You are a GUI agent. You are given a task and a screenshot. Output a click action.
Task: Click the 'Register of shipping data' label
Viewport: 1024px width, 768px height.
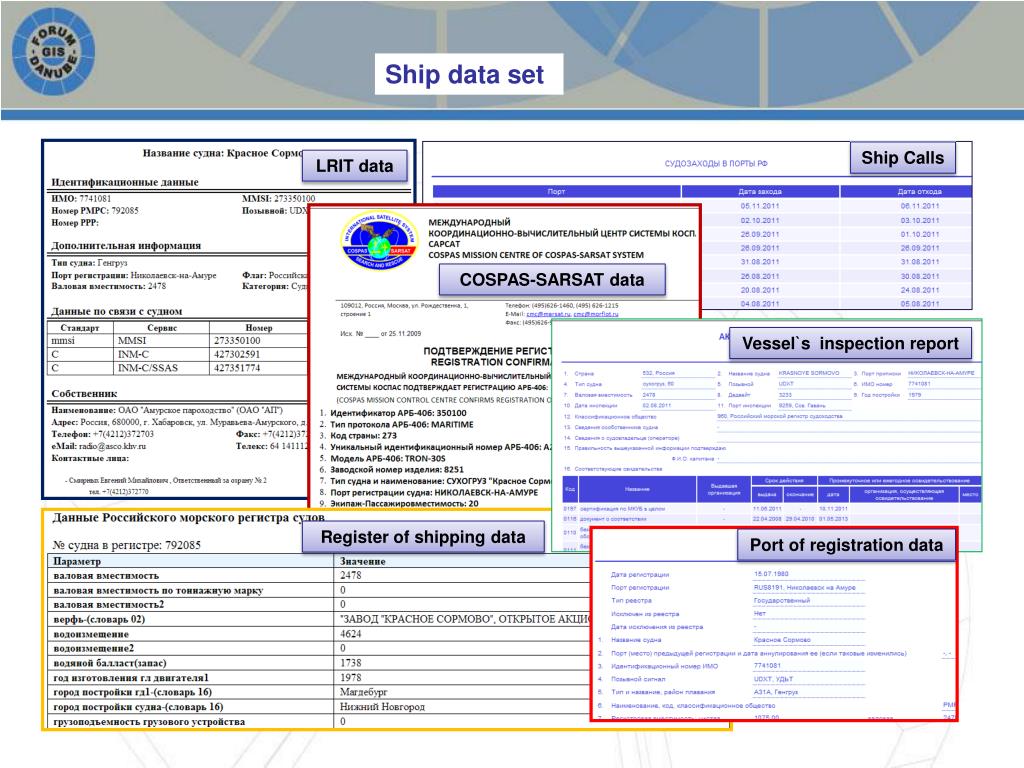coord(423,537)
